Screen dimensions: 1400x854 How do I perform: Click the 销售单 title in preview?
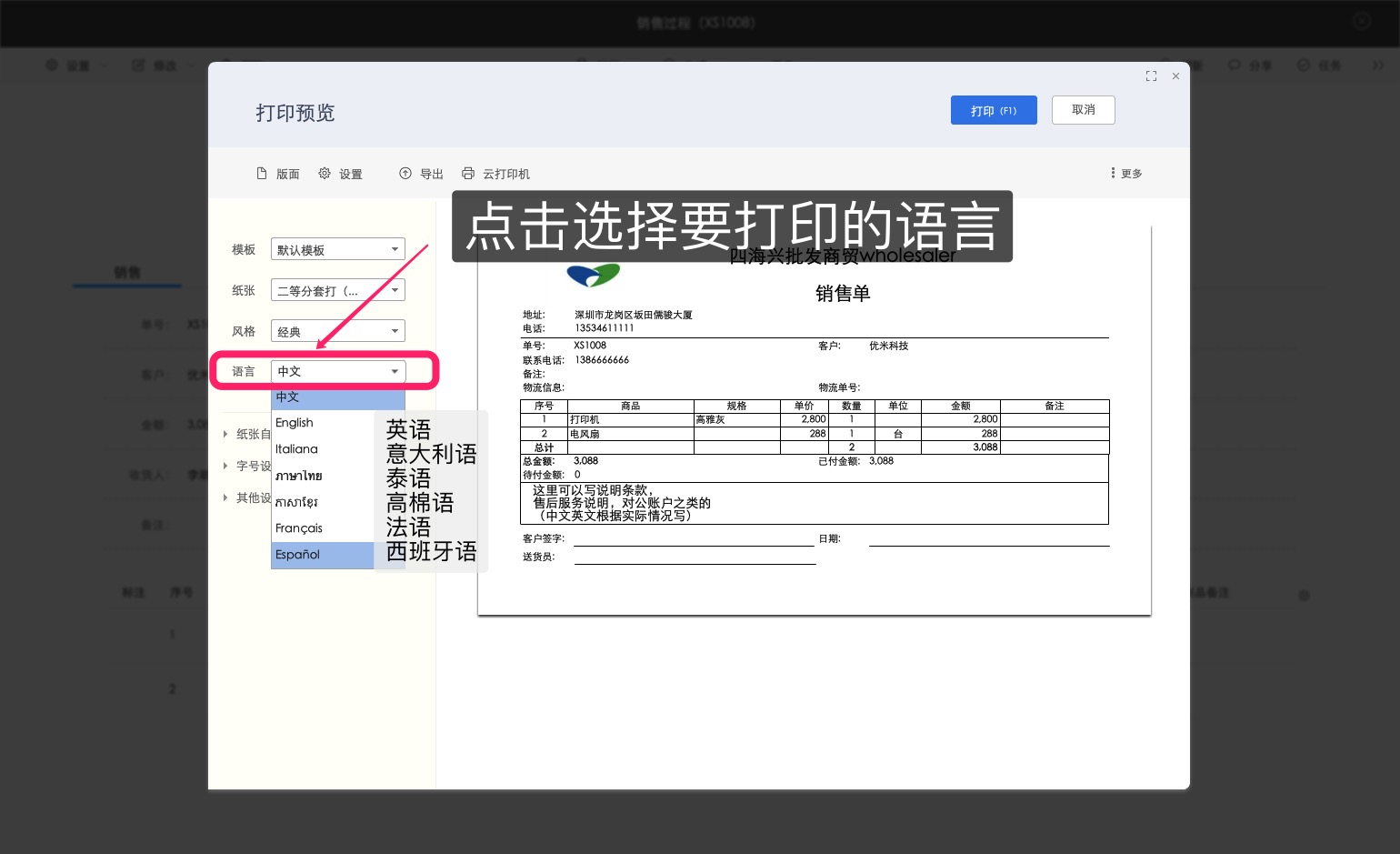click(843, 294)
